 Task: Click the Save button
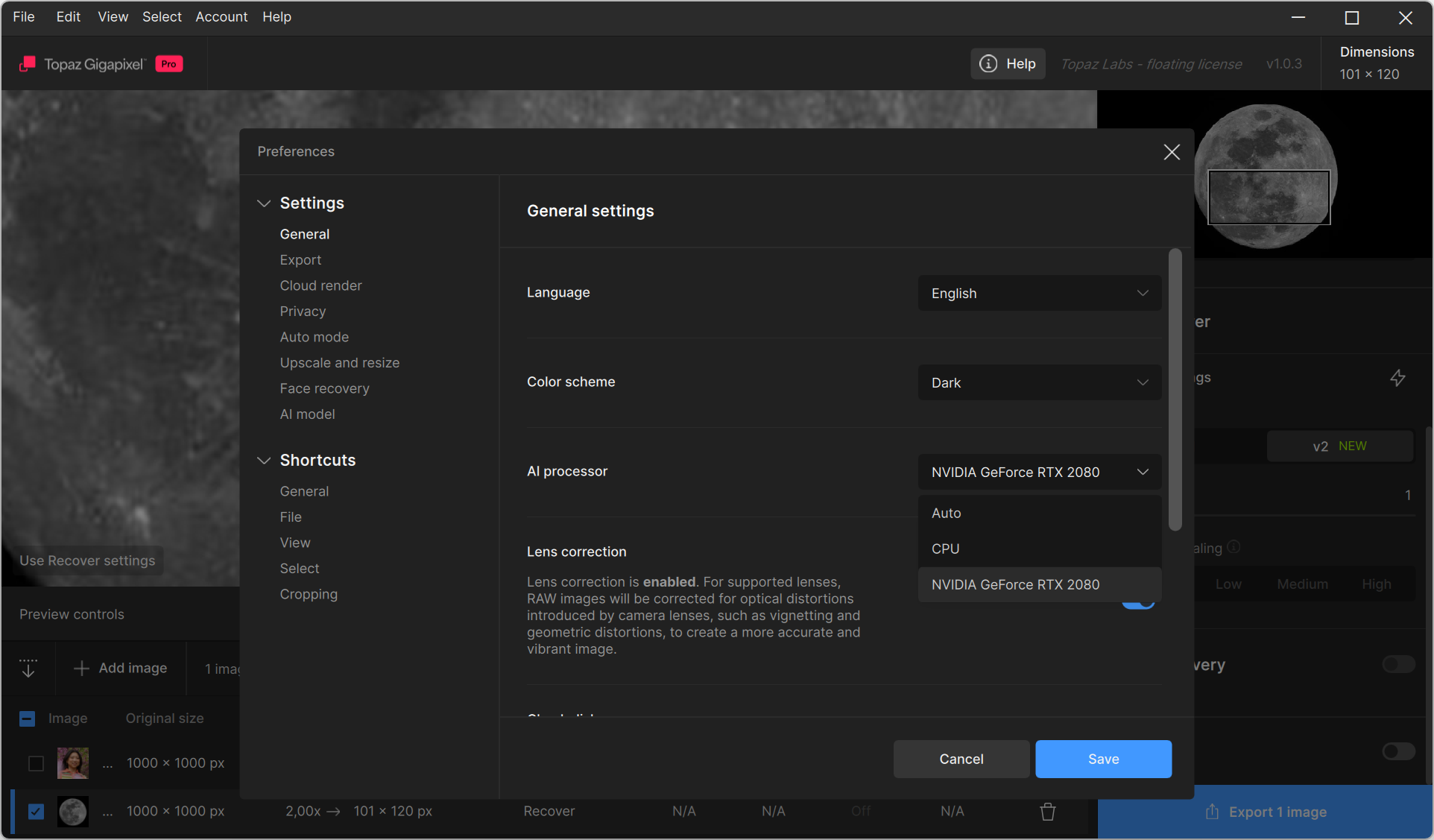[x=1103, y=759]
